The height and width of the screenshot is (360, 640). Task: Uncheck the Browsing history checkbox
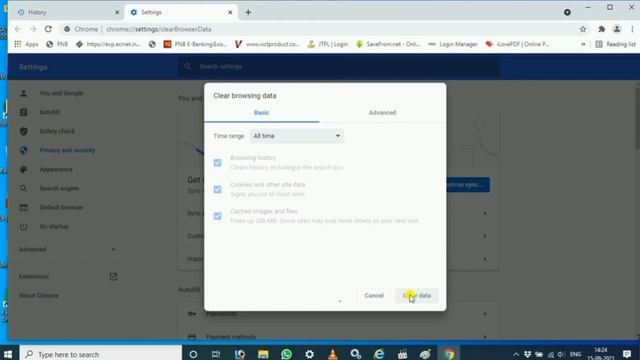(218, 163)
